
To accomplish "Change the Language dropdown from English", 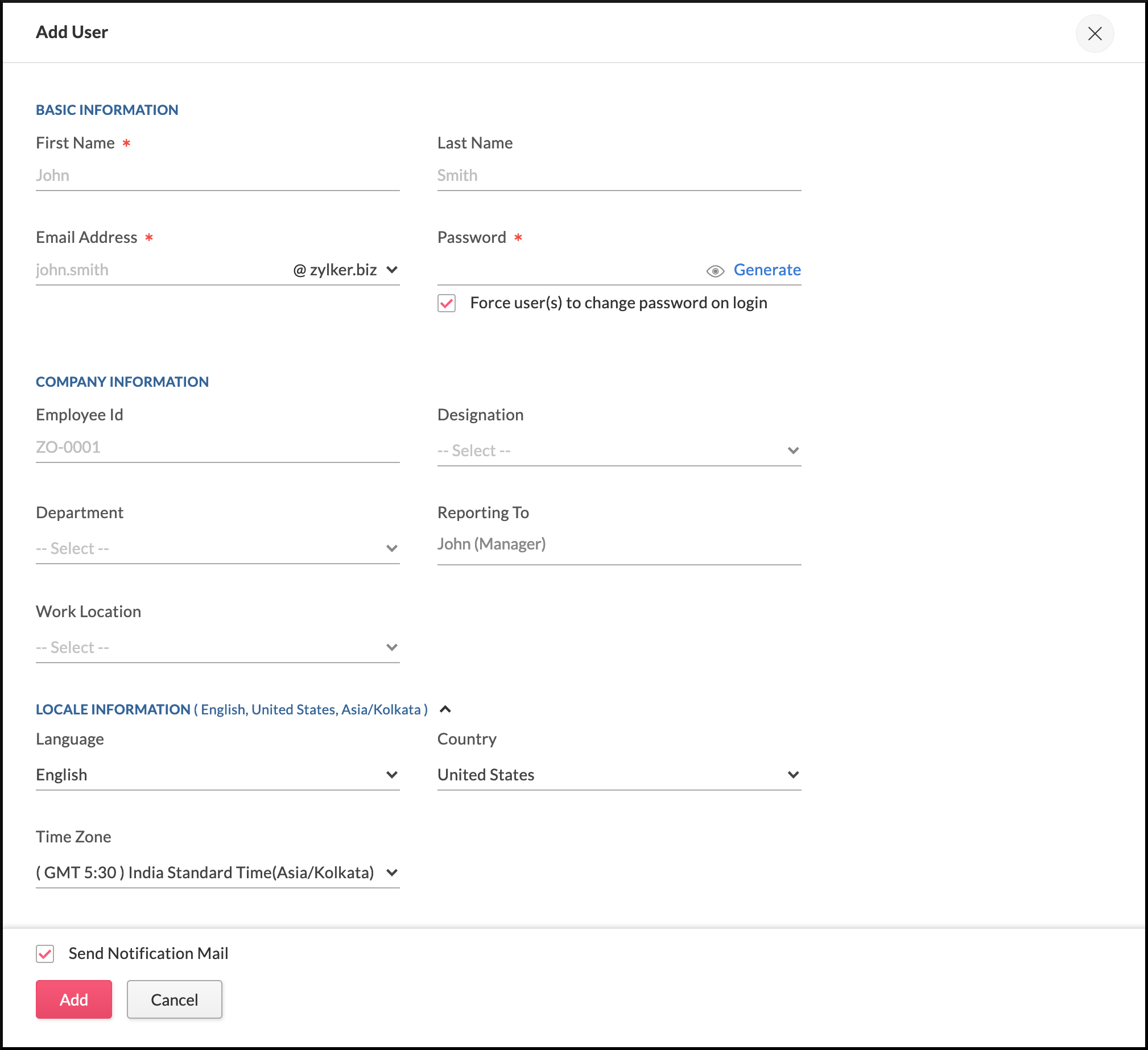I will 217,775.
